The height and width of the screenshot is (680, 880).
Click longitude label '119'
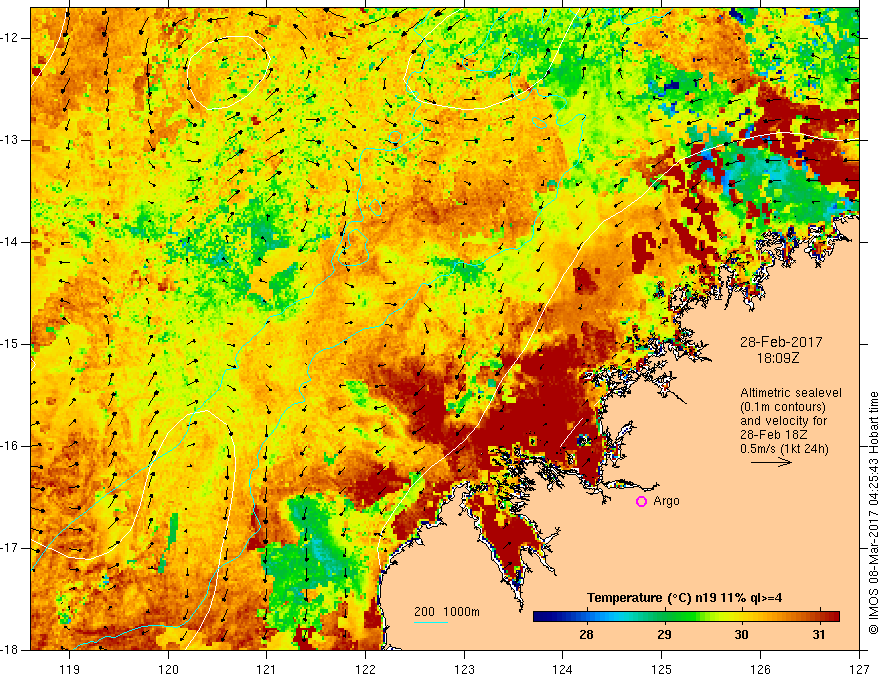(x=70, y=669)
